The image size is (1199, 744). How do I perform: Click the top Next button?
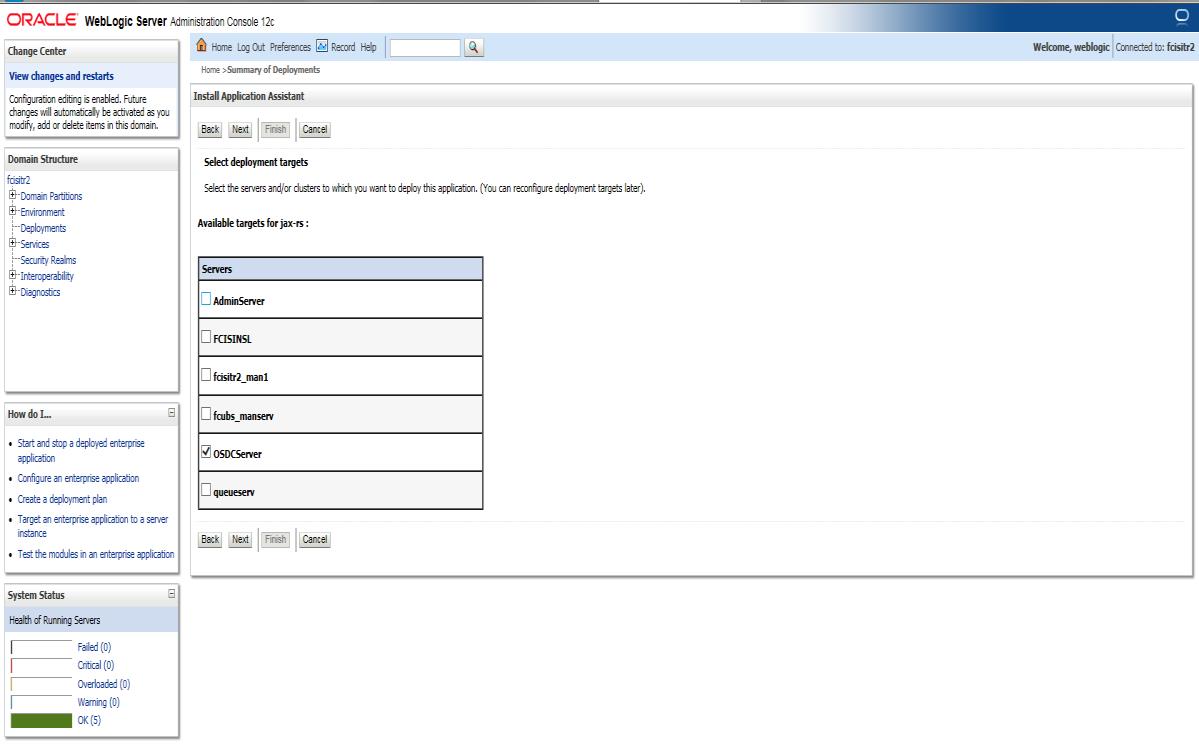(240, 129)
